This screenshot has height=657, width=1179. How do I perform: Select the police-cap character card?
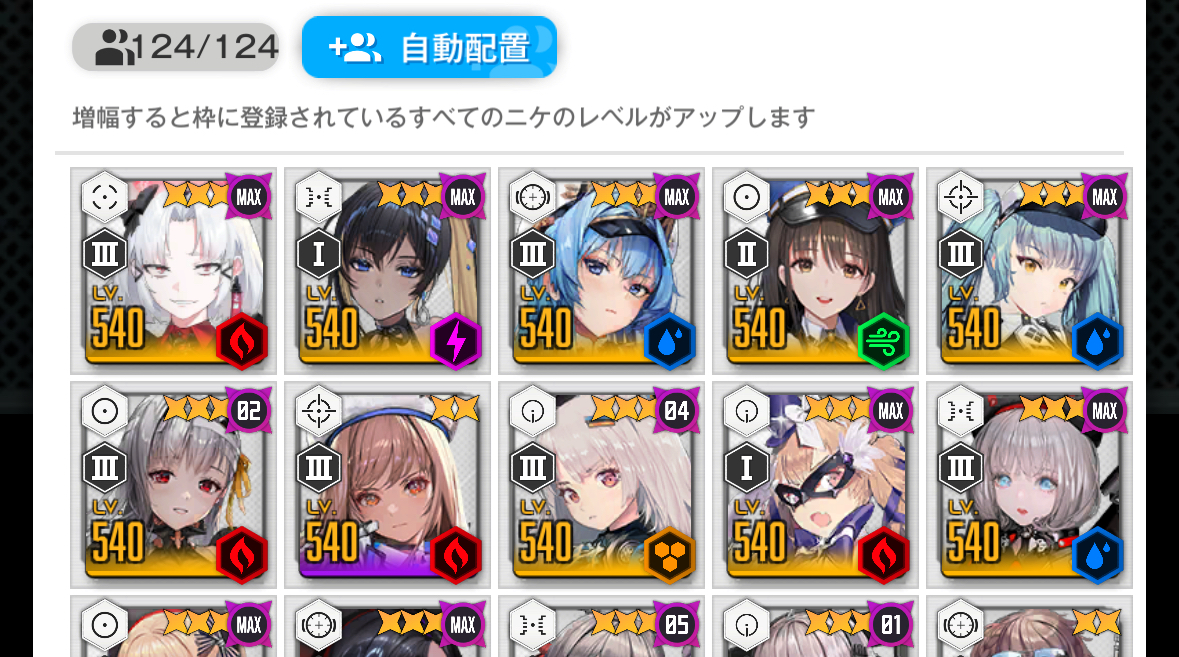(x=816, y=271)
